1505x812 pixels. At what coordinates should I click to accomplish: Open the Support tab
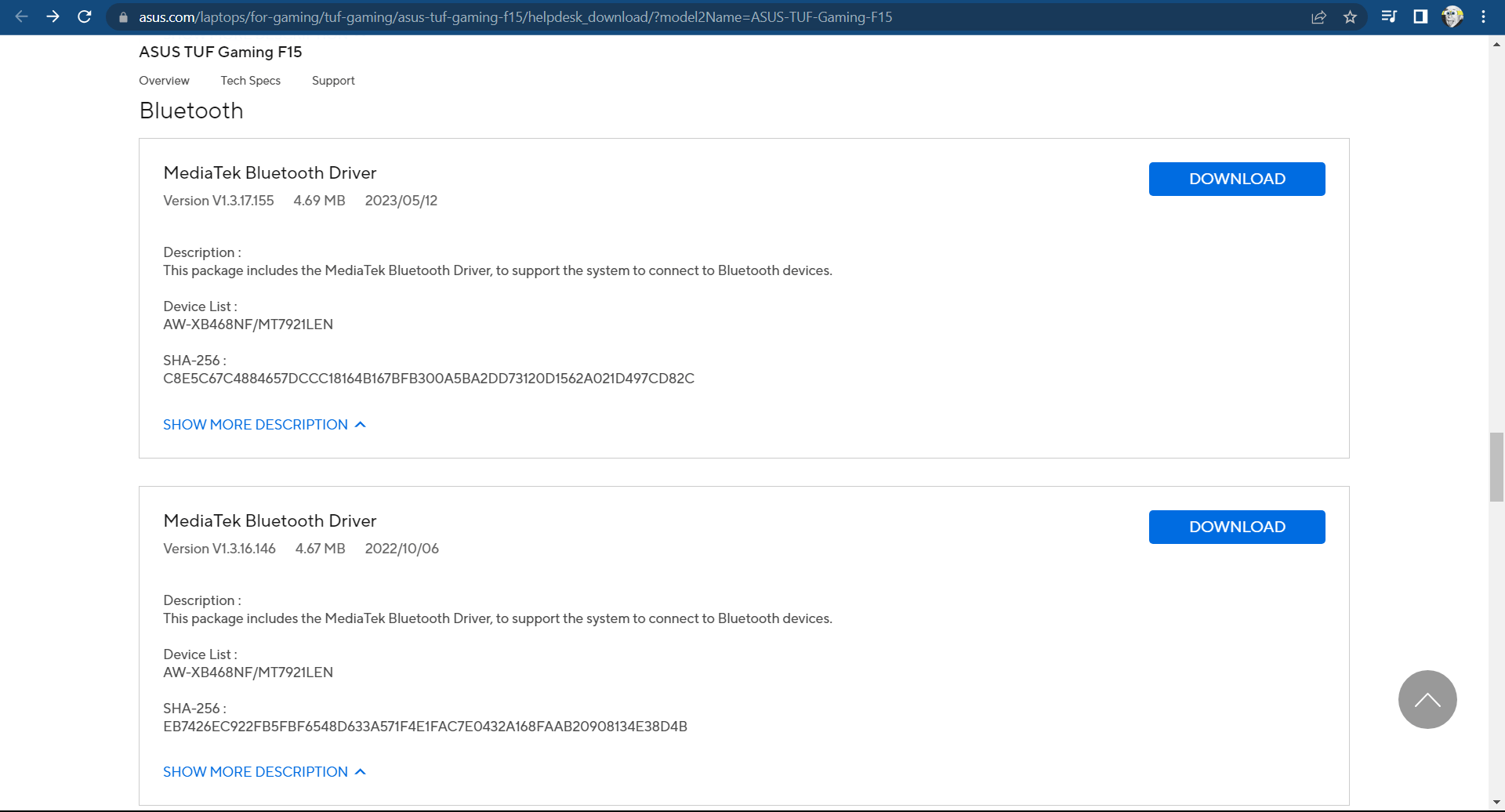point(333,81)
